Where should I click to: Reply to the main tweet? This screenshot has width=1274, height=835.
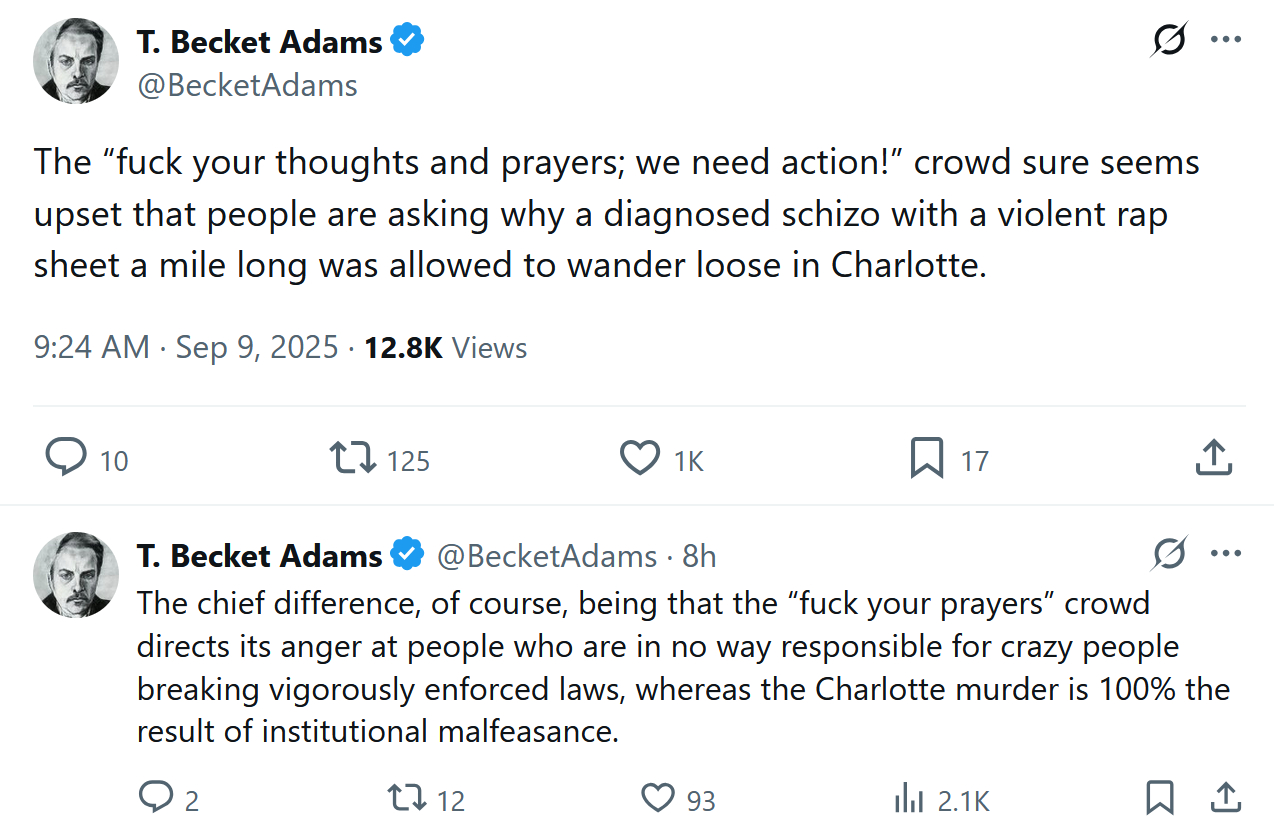point(67,458)
